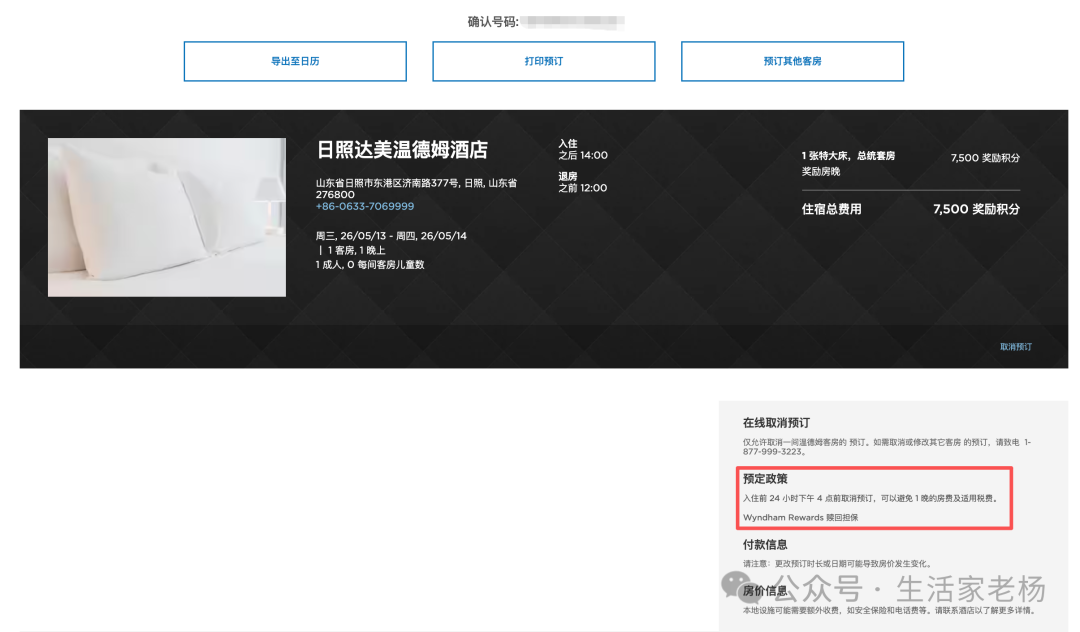Select the text Wyndham Rewards 赎回担保
The height and width of the screenshot is (632, 1080).
point(800,518)
